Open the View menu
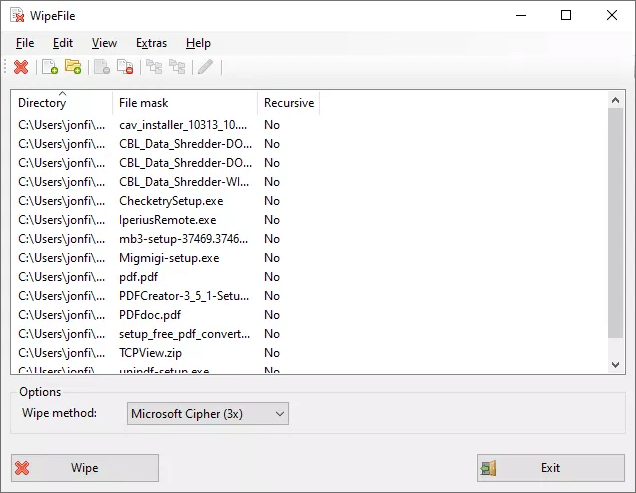The height and width of the screenshot is (493, 636). click(x=104, y=43)
